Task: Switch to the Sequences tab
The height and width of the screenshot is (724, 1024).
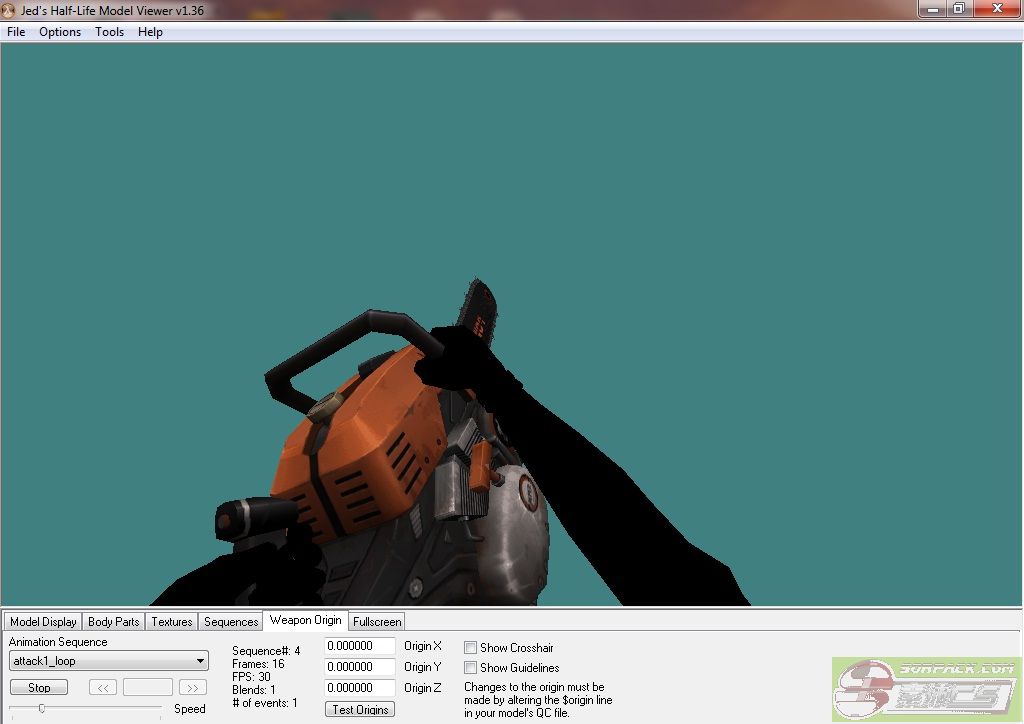Action: [231, 622]
